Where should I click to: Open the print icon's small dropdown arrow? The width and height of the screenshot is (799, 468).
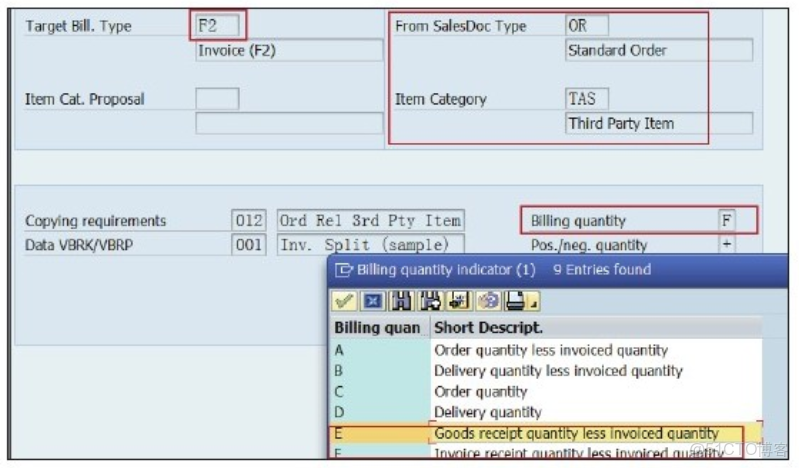pos(533,303)
